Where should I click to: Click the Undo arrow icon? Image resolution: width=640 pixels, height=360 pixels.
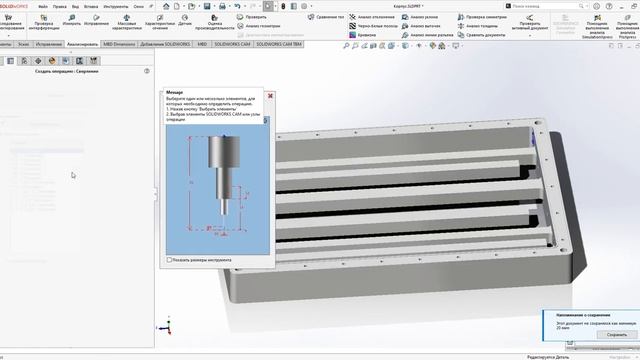(237, 6)
